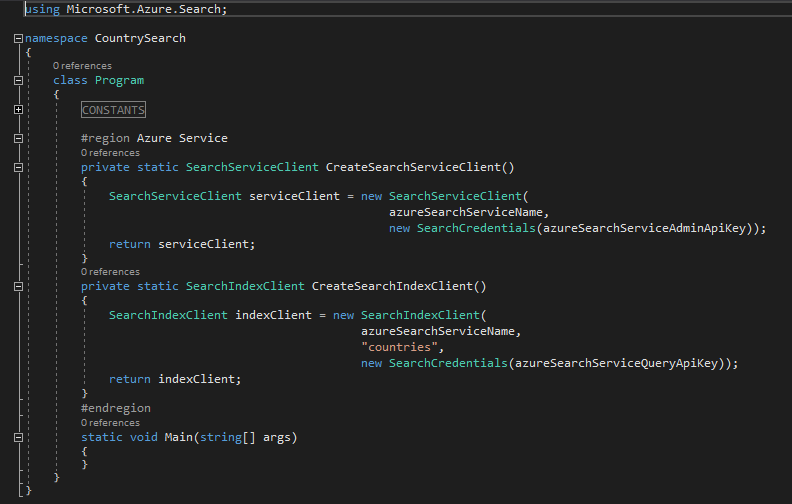Select SearchCredentials in the admin key line
The image size is (792, 504).
tap(476, 228)
